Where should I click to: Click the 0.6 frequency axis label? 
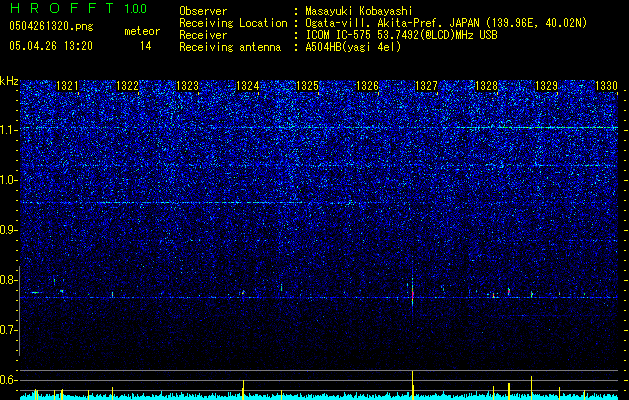pos(9,380)
